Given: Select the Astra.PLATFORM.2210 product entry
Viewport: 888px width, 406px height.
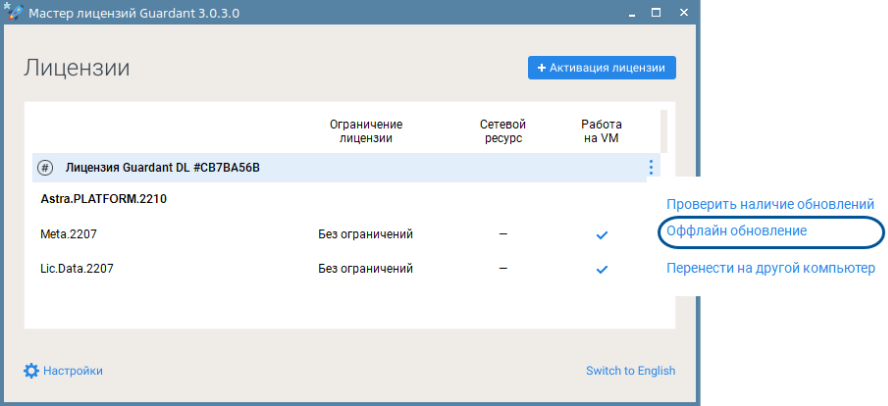Looking at the screenshot, I should click(x=103, y=199).
